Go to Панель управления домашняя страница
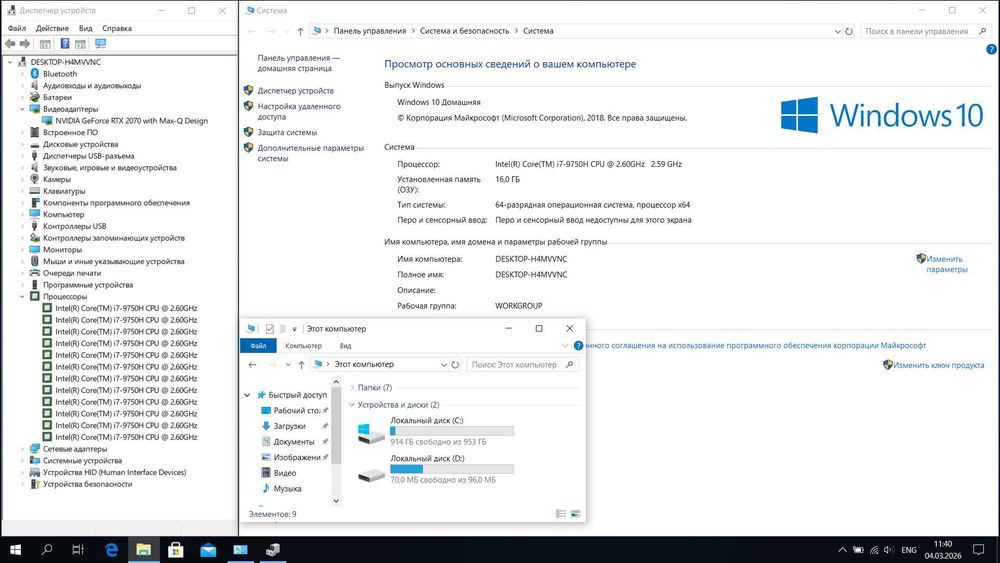The width and height of the screenshot is (1000, 563). (298, 63)
